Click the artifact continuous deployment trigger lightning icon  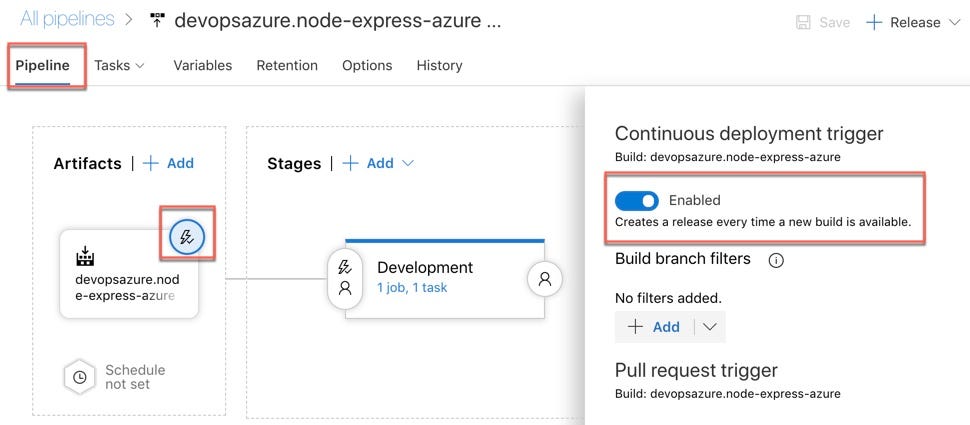187,236
